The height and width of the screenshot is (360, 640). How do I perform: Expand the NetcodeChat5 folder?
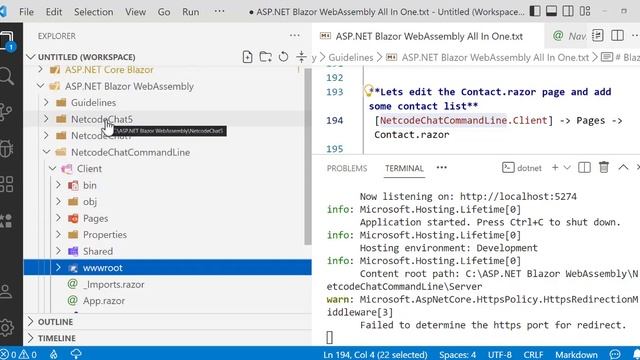tap(46, 119)
